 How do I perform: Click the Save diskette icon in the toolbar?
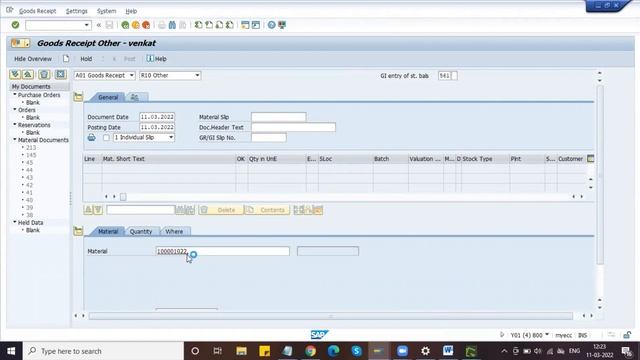pyautogui.click(x=109, y=25)
